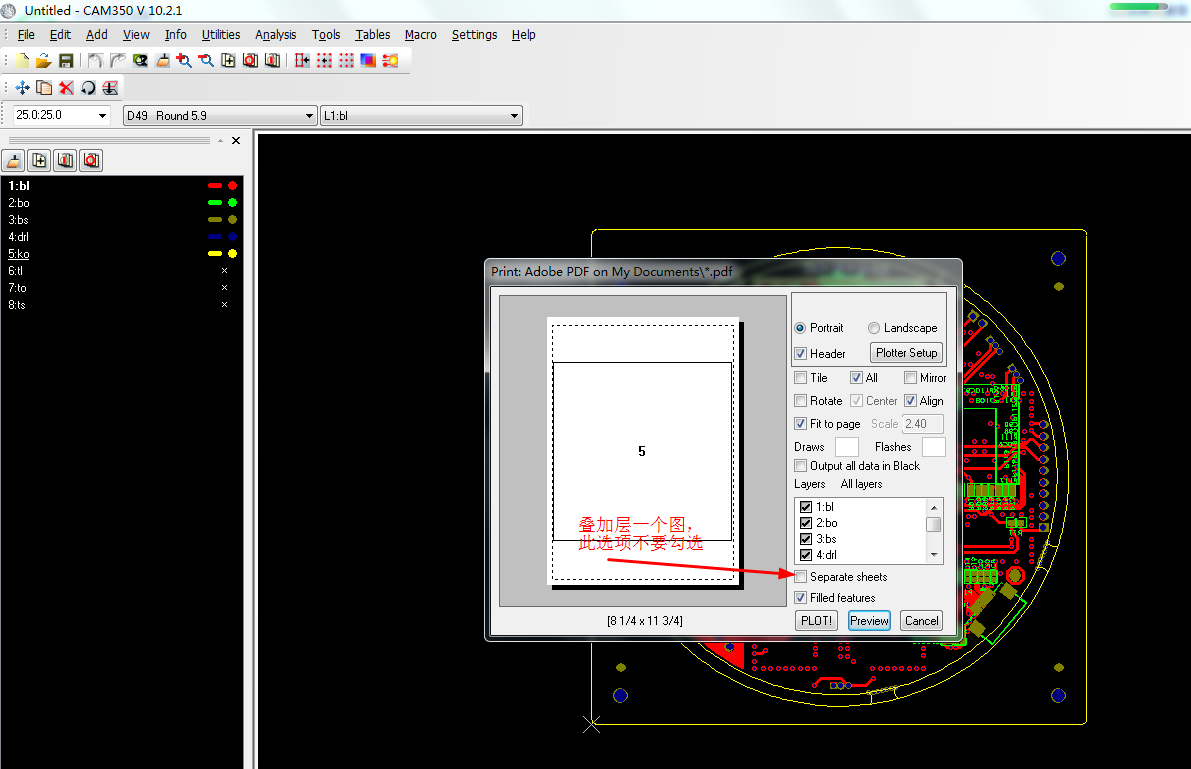Click the broom icon in layer panel
Image resolution: width=1191 pixels, height=769 pixels.
point(14,161)
